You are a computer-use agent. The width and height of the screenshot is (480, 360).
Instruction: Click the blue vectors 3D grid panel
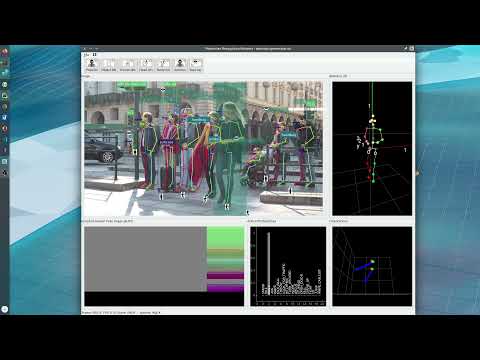pyautogui.click(x=372, y=266)
